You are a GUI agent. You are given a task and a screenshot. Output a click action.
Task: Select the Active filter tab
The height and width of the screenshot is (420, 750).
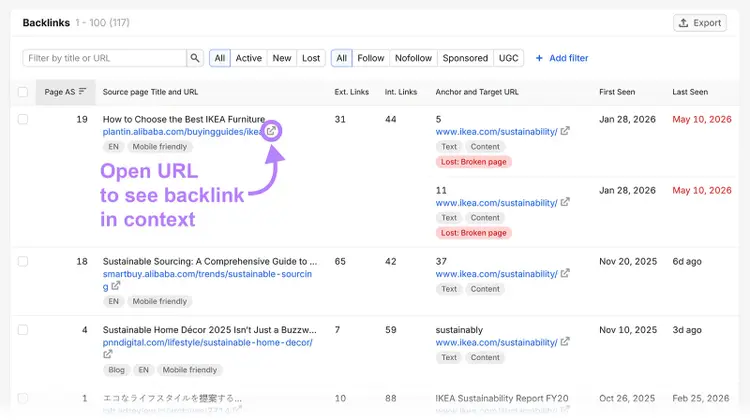click(249, 58)
